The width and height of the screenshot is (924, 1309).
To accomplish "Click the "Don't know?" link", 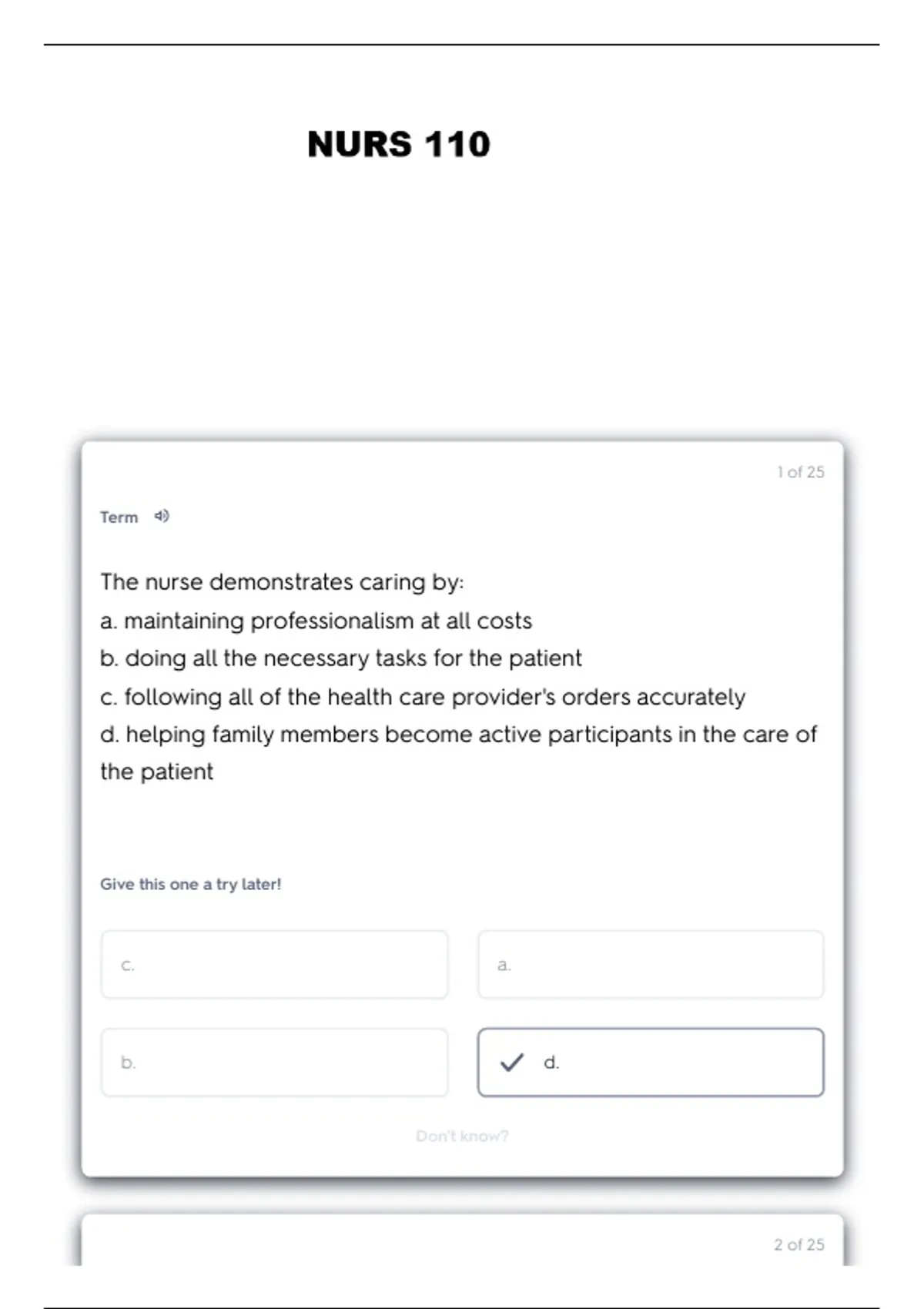I will coord(462,1136).
